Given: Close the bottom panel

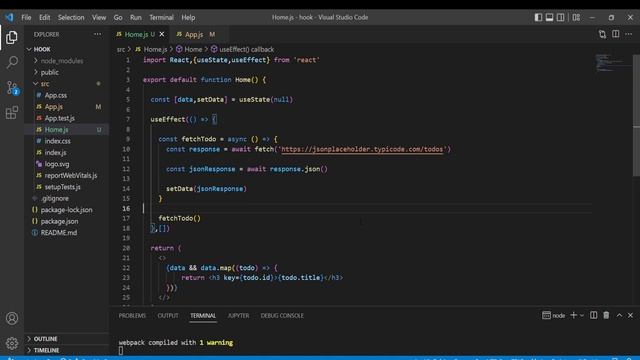Looking at the screenshot, I should [630, 315].
